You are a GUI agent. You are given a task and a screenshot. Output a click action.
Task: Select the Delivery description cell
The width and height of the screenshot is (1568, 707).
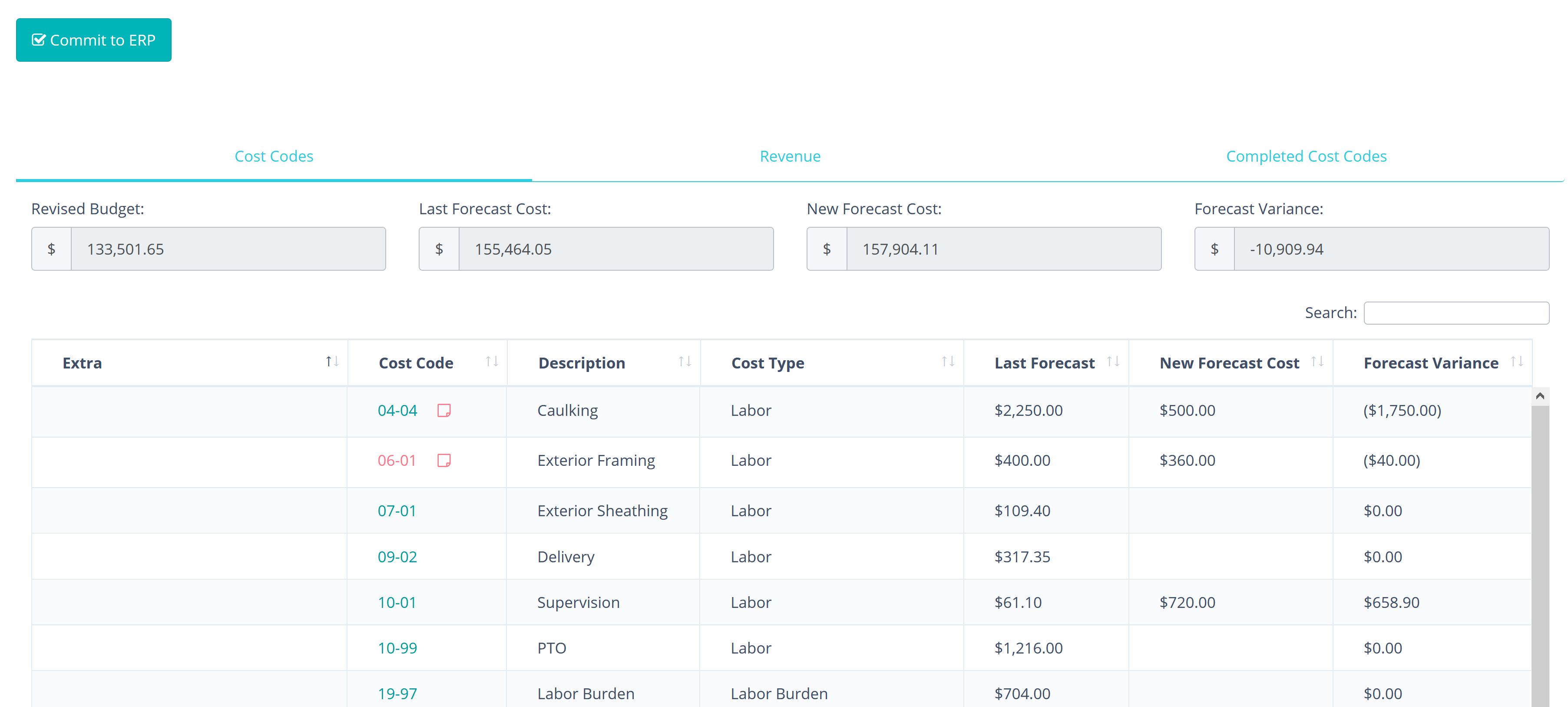[603, 557]
